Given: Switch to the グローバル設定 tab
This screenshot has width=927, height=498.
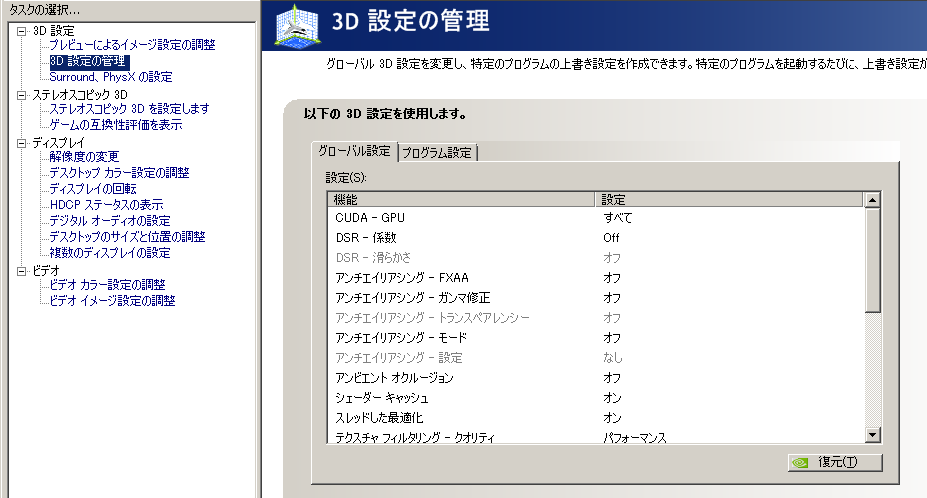Looking at the screenshot, I should click(x=354, y=151).
